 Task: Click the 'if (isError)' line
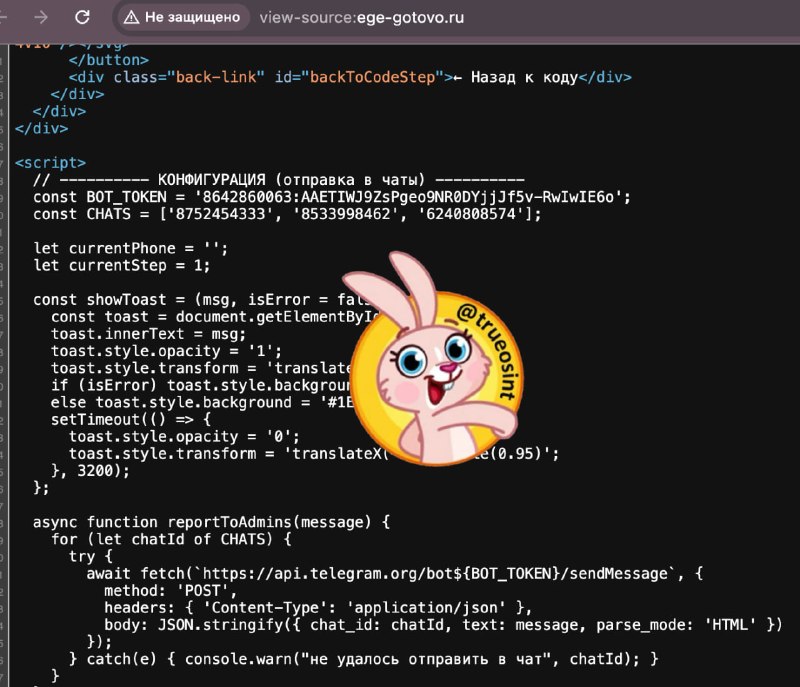click(202, 386)
